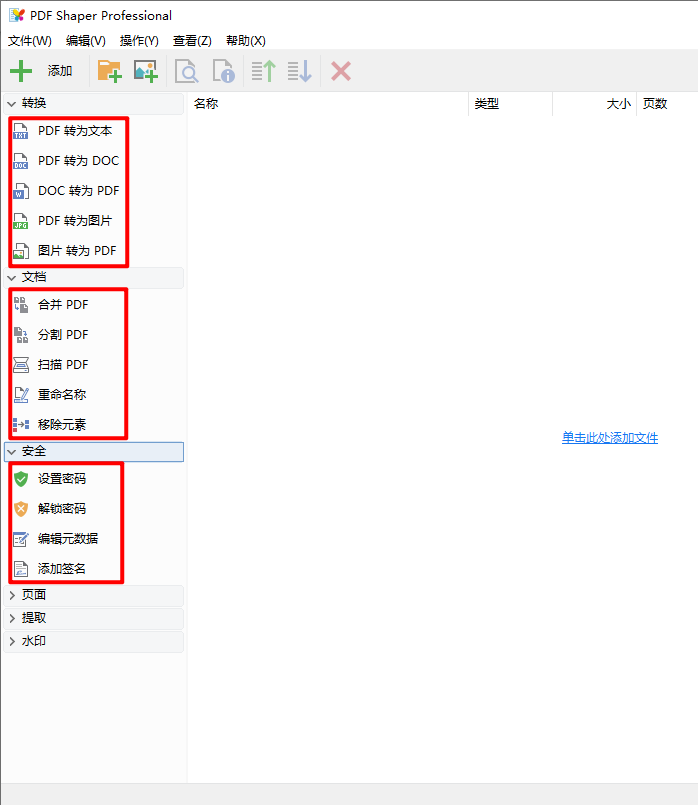Screen dimensions: 698x805
Task: Click the PDF Shaper app logo icon
Action: pyautogui.click(x=17, y=15)
